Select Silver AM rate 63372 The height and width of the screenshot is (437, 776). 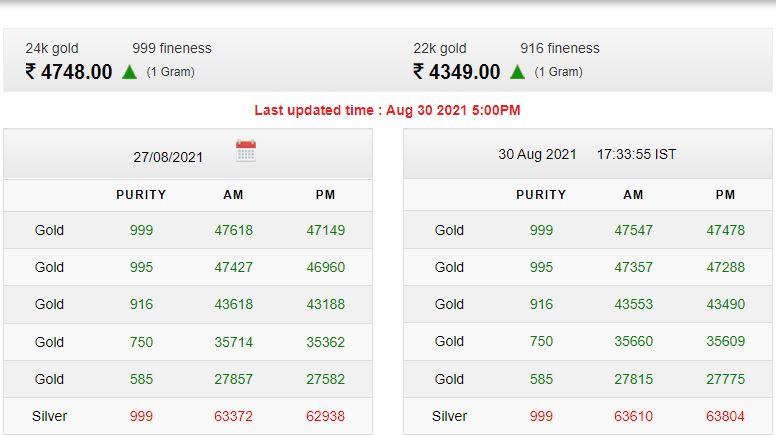pos(233,416)
